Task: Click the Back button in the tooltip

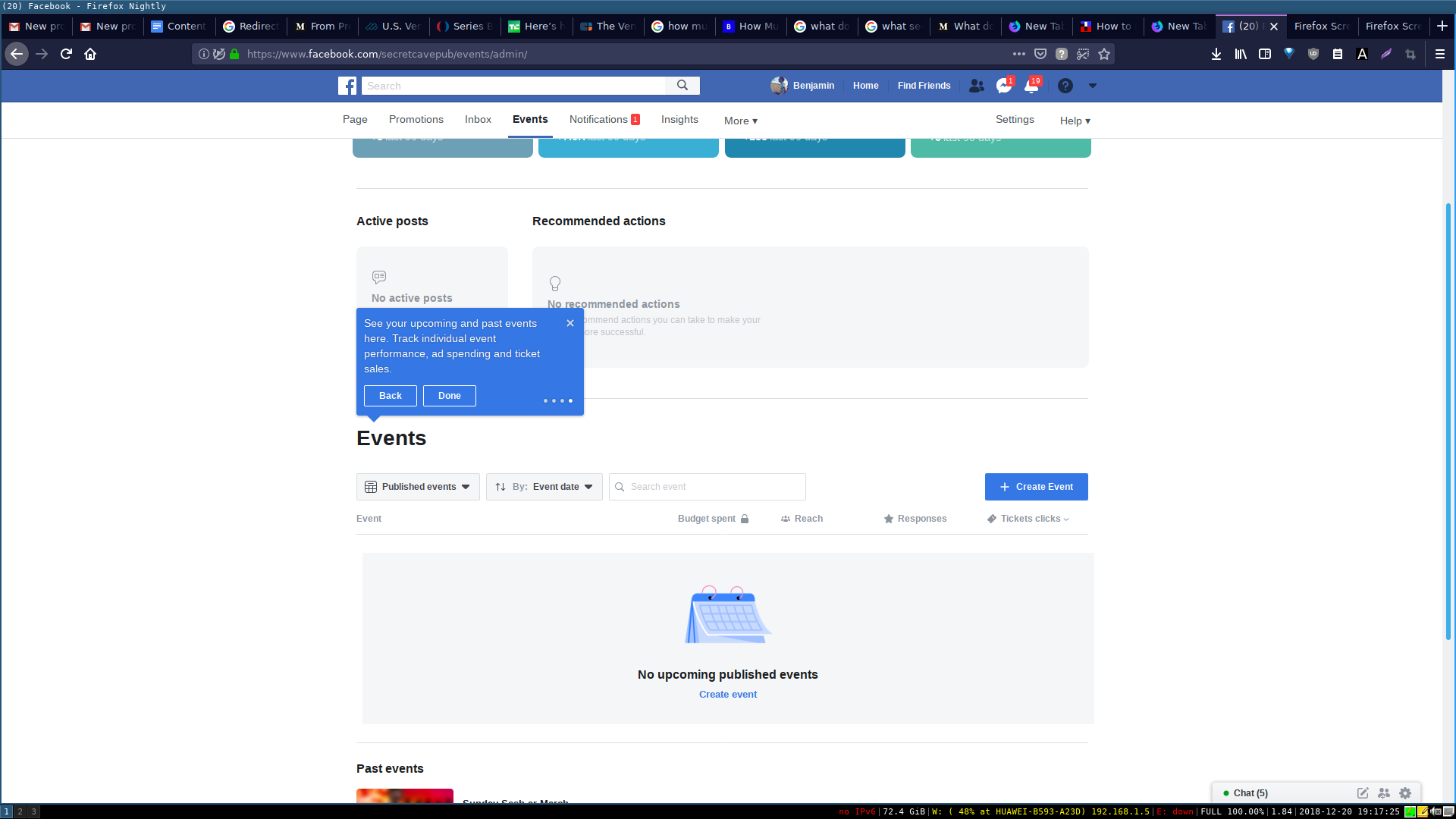Action: point(391,396)
